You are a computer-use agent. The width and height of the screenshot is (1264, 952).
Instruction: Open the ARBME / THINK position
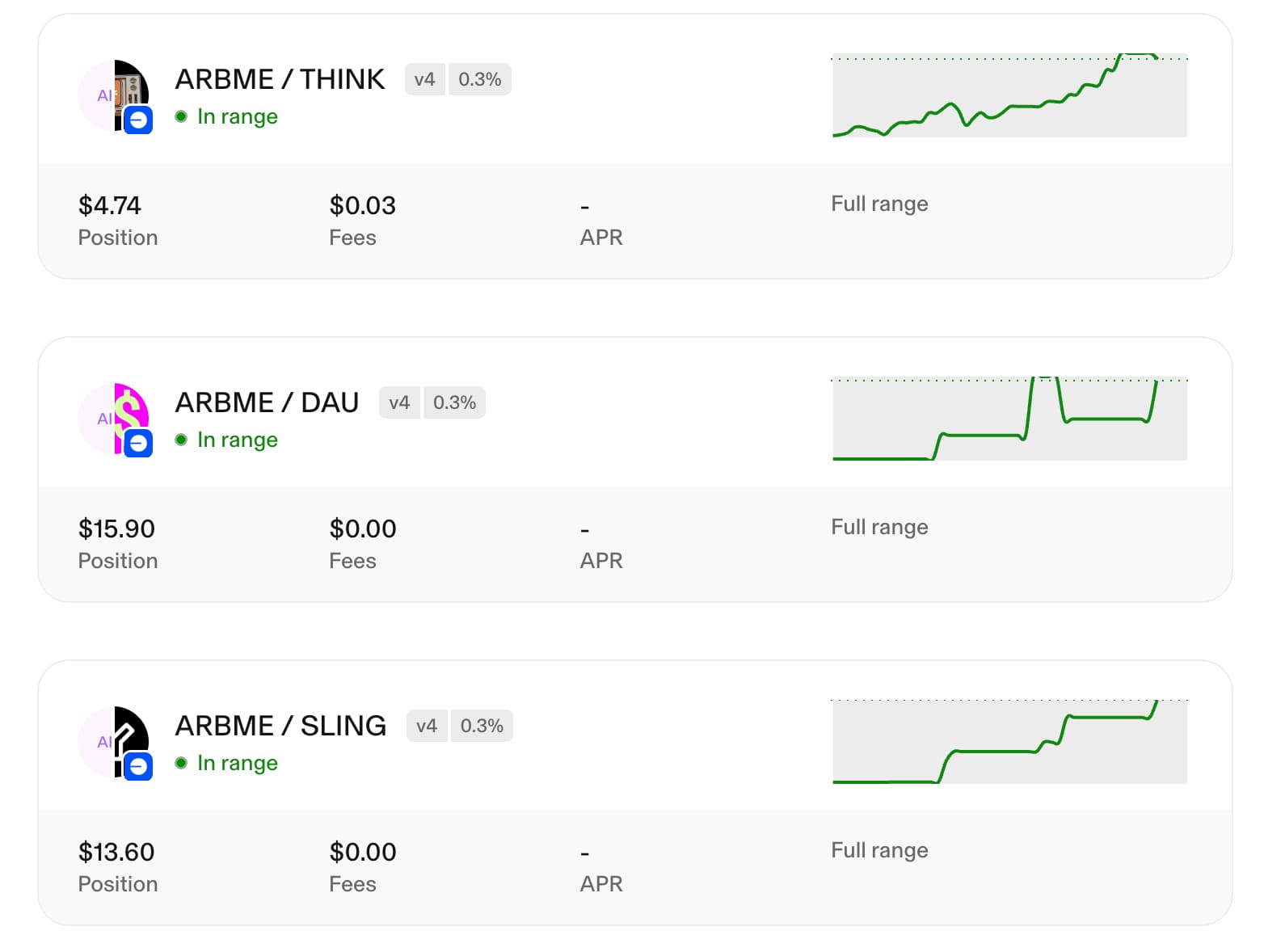tap(280, 79)
